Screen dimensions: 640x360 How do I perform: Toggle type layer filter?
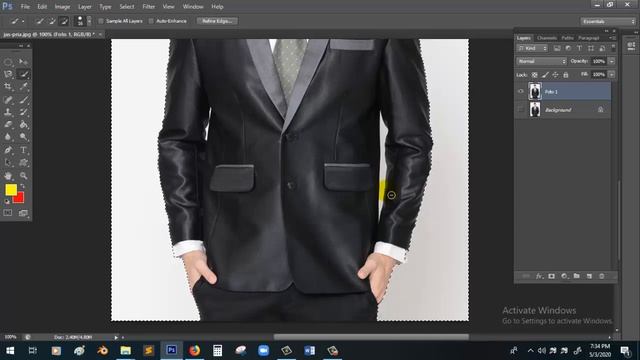[580, 48]
